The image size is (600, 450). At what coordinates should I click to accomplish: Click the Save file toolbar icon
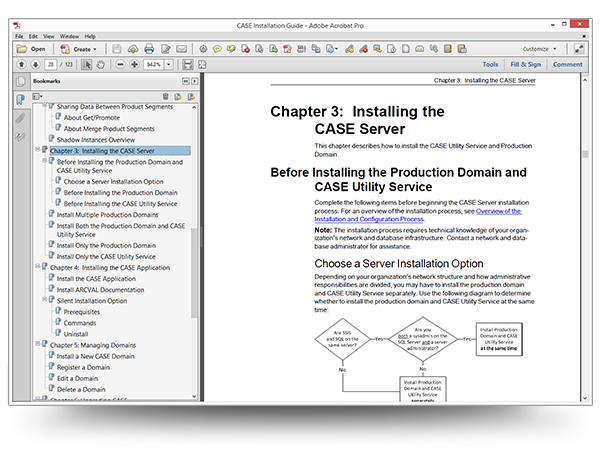[117, 49]
